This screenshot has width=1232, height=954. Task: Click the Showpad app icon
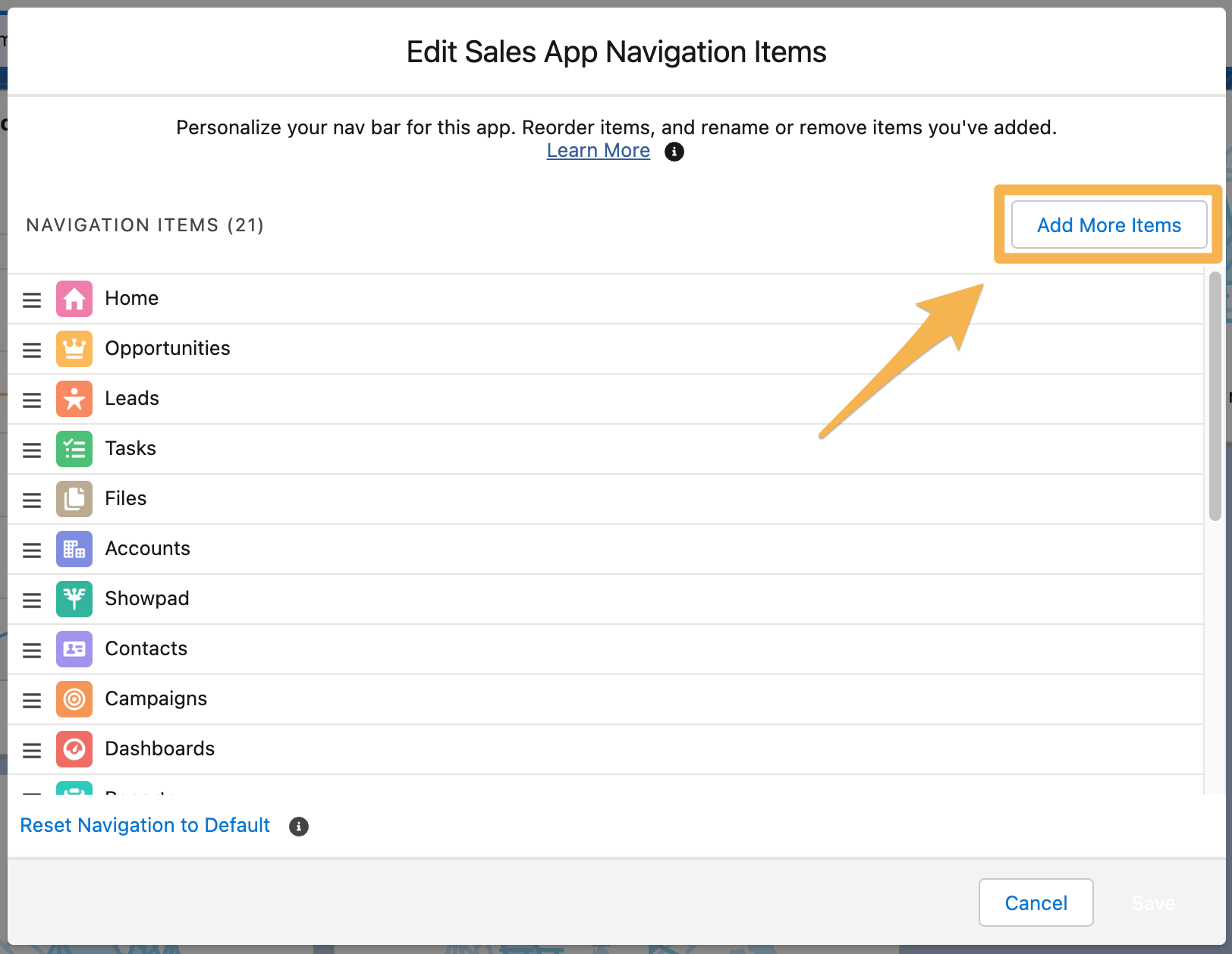click(x=74, y=598)
